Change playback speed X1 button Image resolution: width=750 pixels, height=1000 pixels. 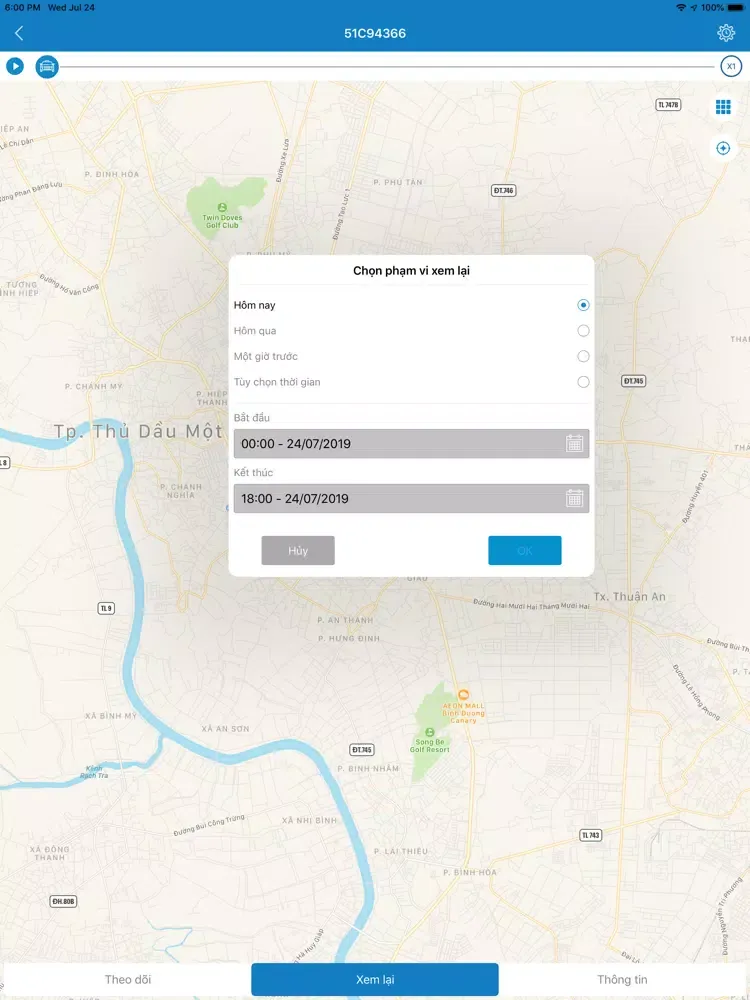click(x=731, y=67)
